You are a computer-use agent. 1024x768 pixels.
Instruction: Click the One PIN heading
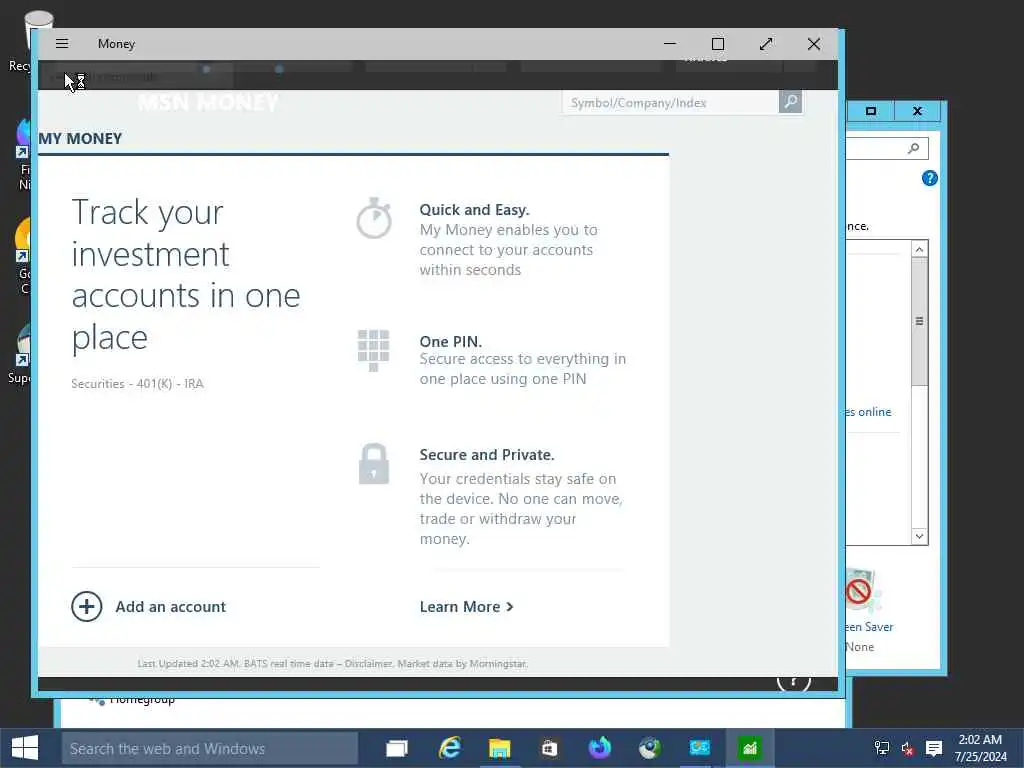[x=451, y=342]
